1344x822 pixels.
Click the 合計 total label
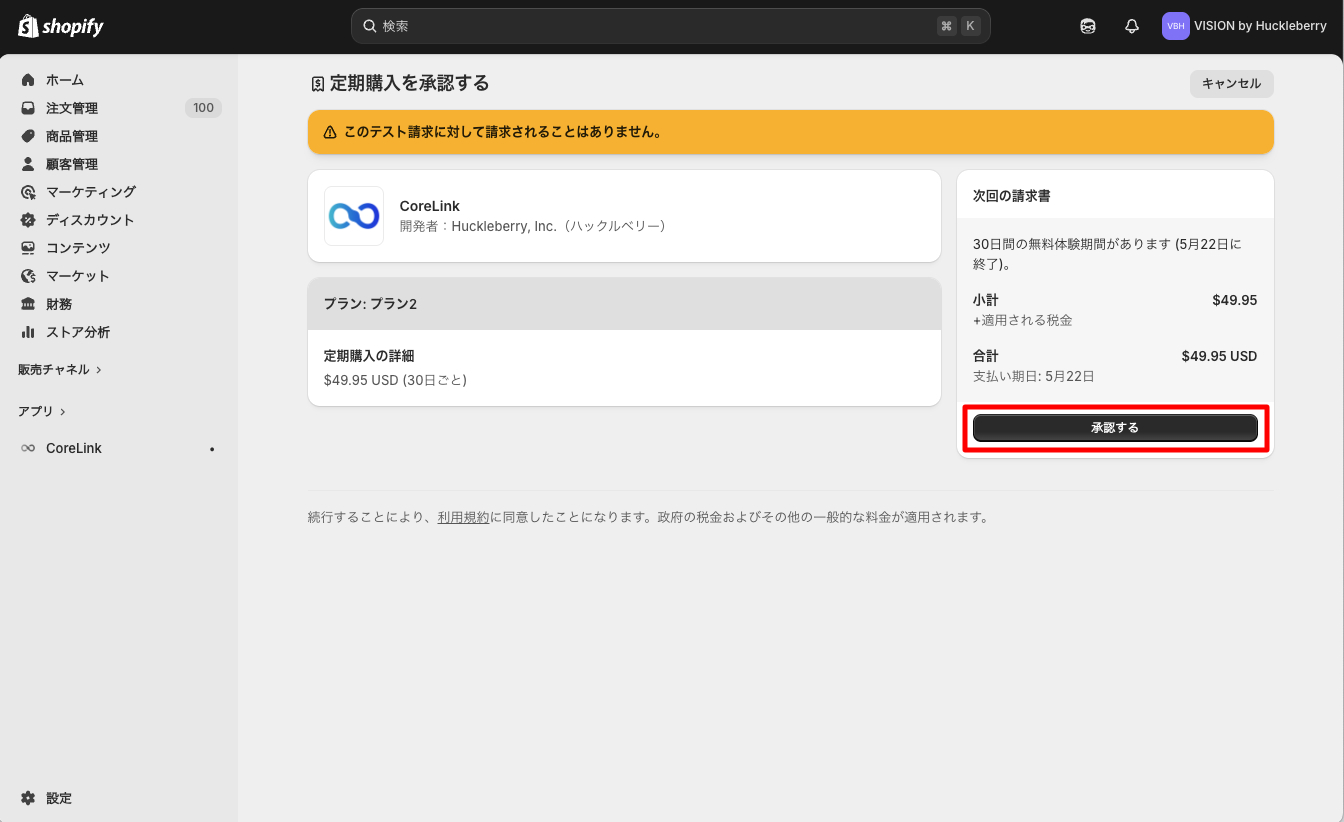986,356
